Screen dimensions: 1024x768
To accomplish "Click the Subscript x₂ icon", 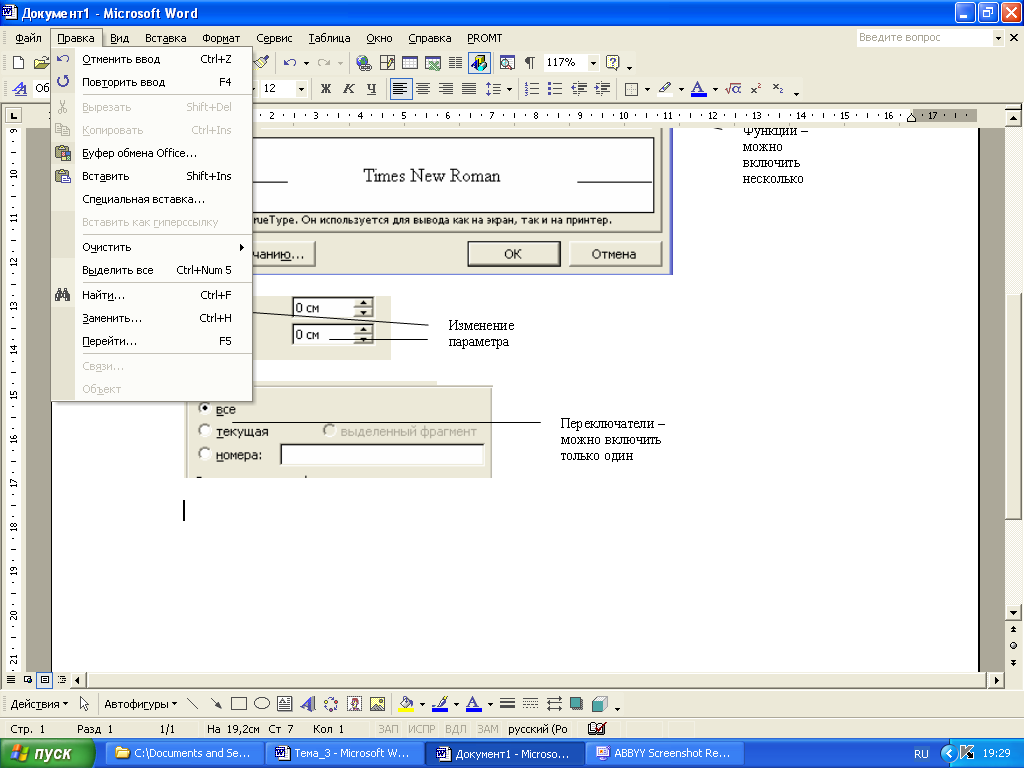I will click(778, 88).
